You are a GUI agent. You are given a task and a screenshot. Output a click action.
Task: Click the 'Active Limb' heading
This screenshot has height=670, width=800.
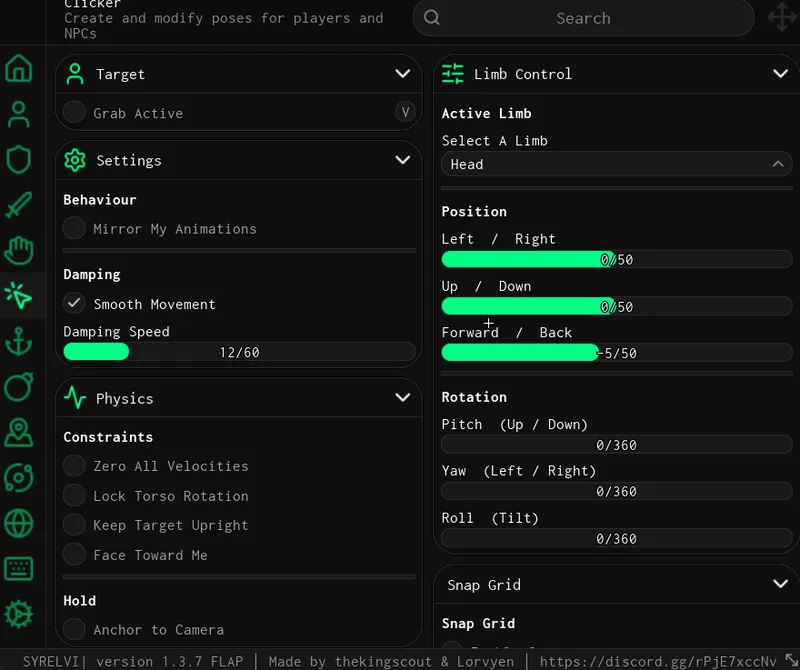click(x=486, y=113)
